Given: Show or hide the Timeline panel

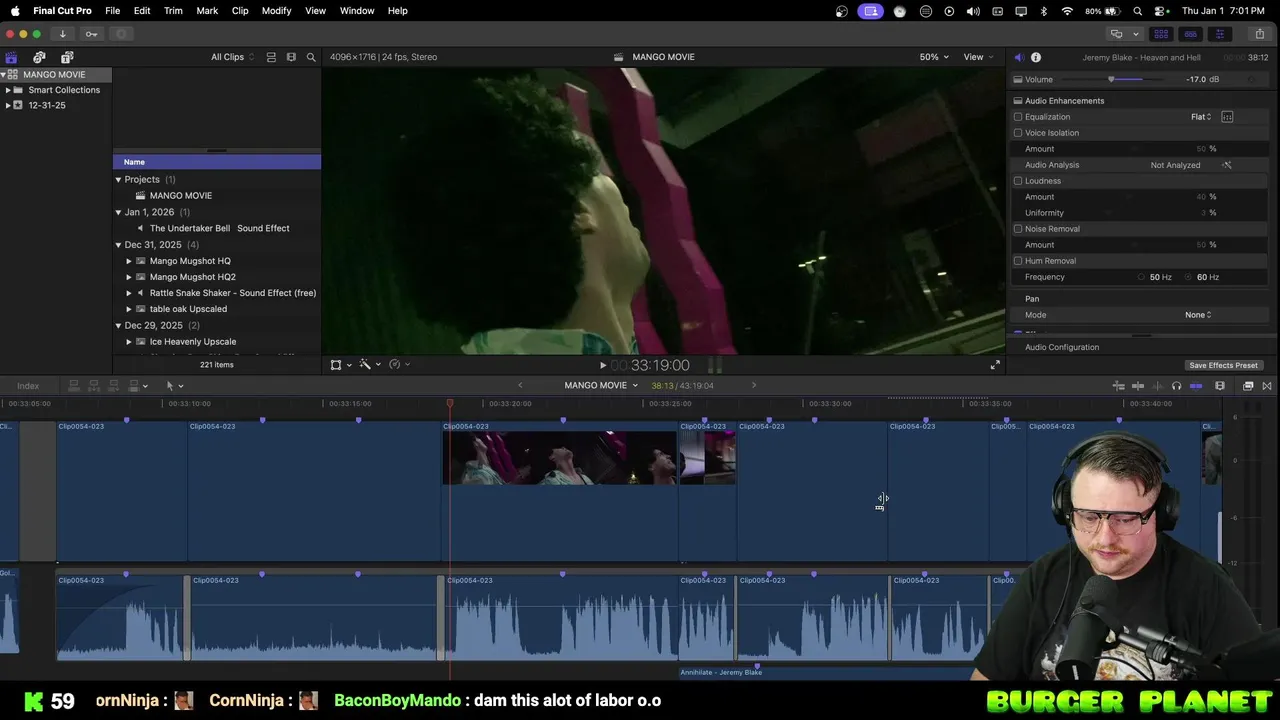Looking at the screenshot, I should coord(1190,34).
